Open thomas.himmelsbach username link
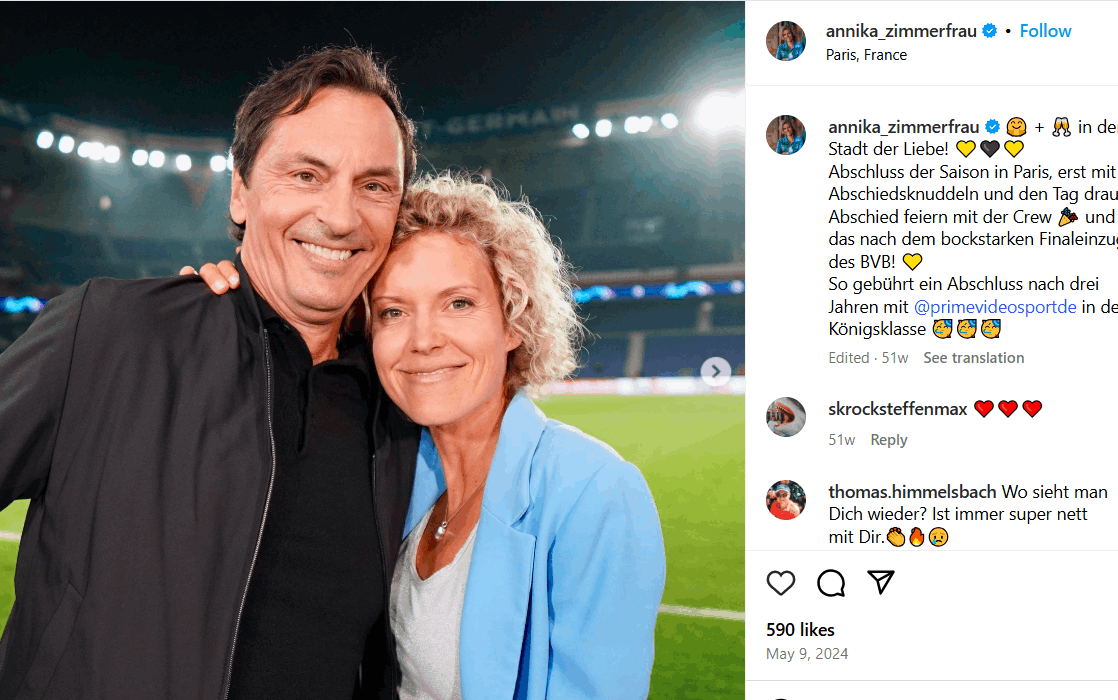This screenshot has height=700, width=1118. point(912,492)
